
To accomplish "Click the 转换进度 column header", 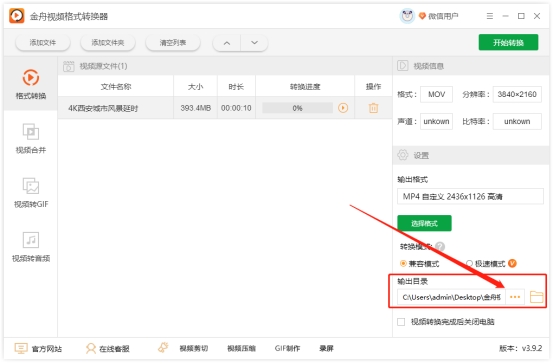I will [x=305, y=87].
